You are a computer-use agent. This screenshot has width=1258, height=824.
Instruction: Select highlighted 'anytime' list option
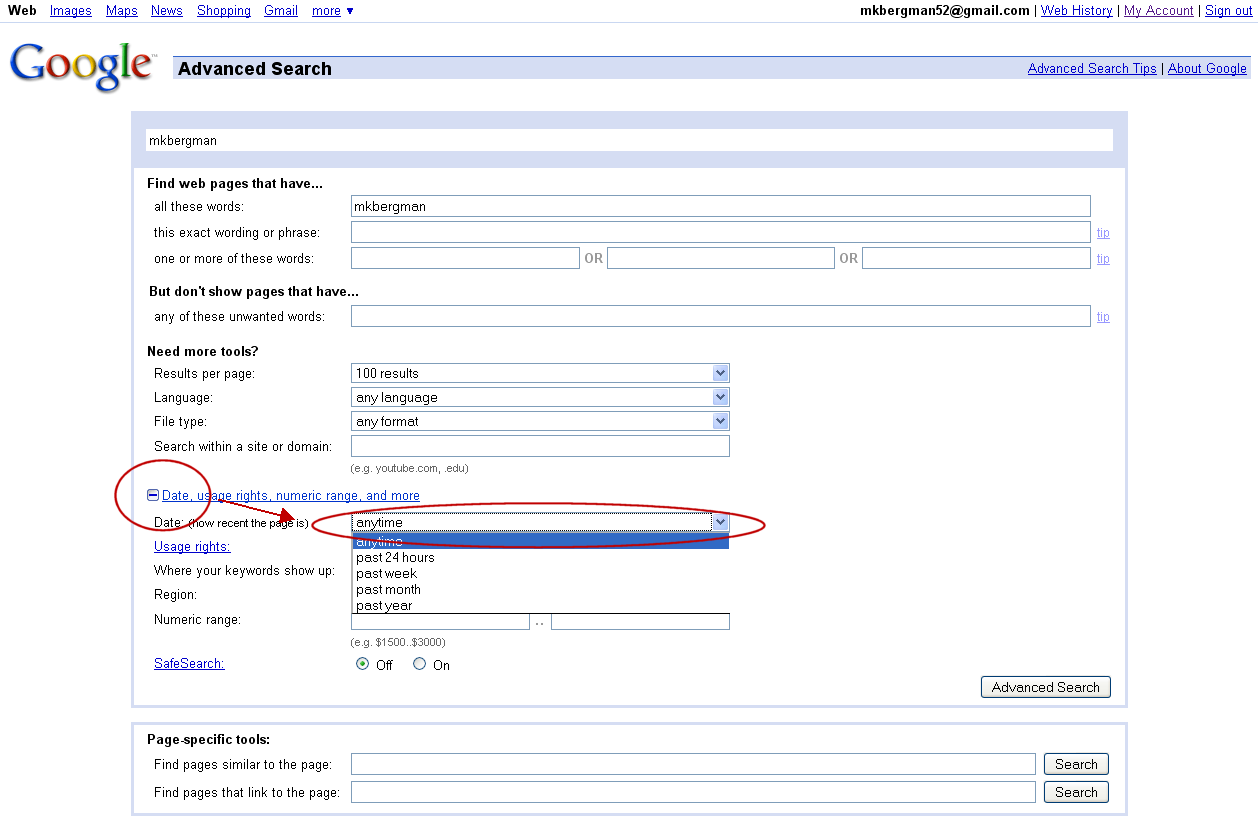pyautogui.click(x=540, y=541)
